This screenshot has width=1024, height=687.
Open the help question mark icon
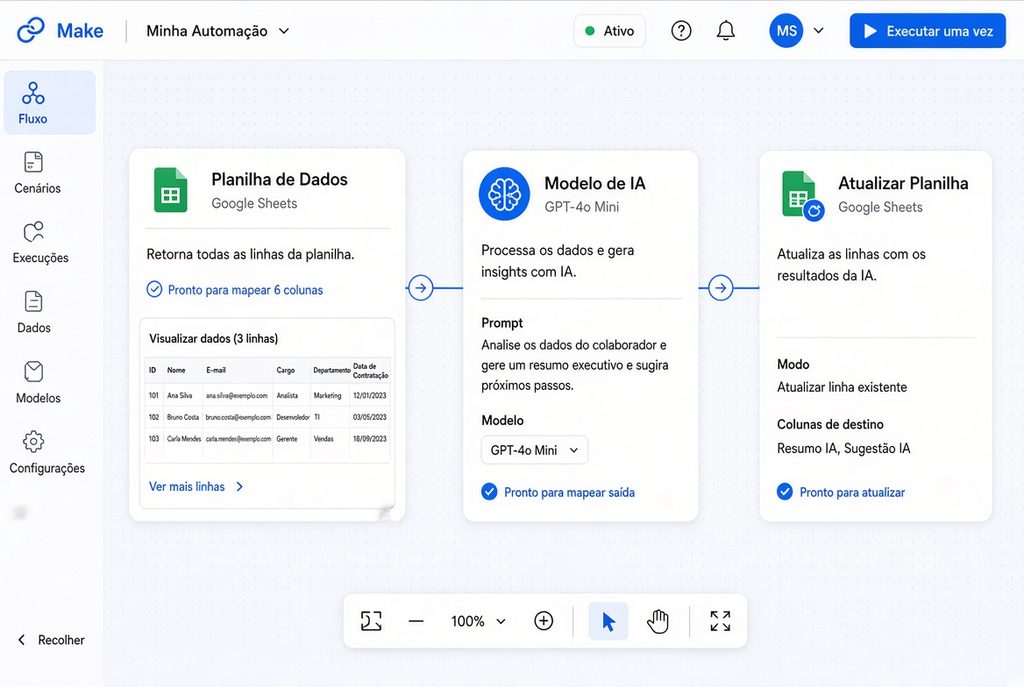click(681, 31)
